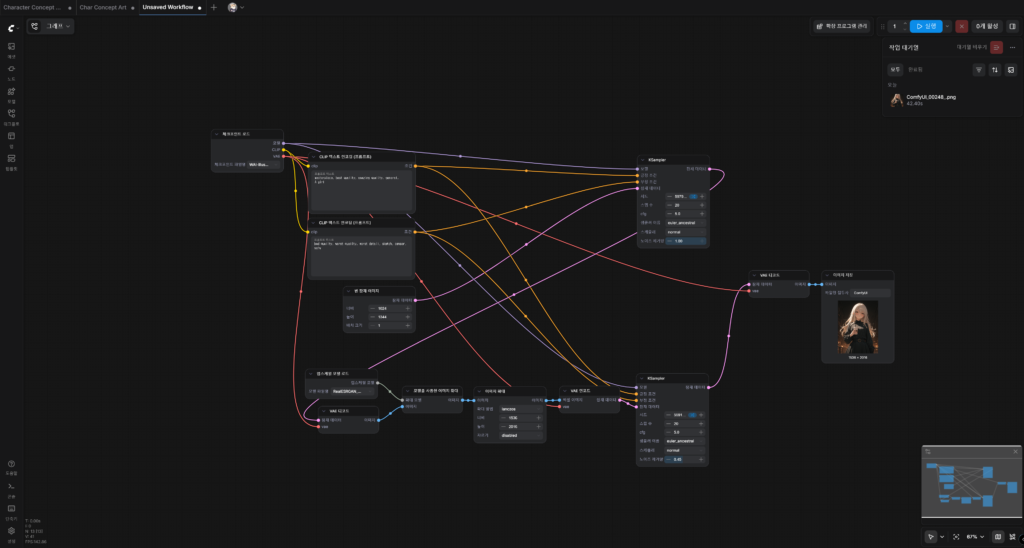Open the model library sidebar icon

11,95
